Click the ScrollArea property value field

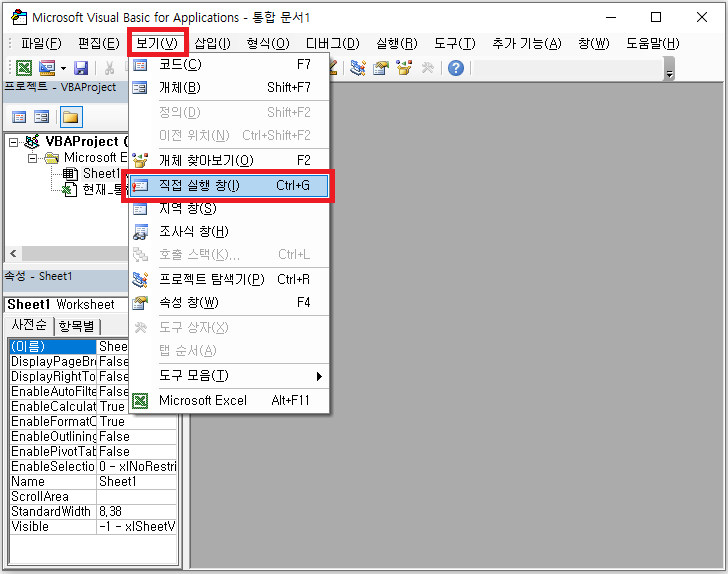[137, 497]
